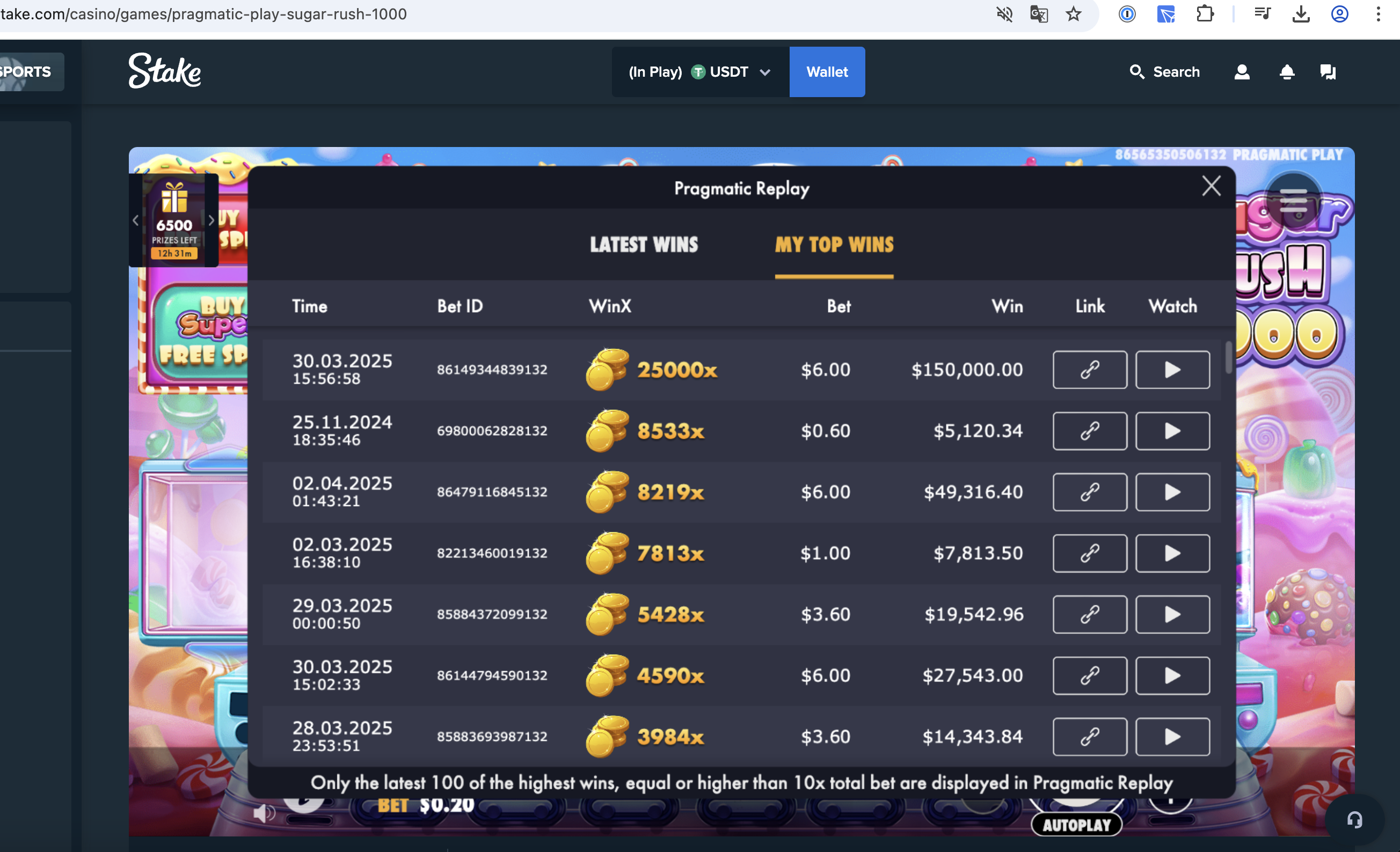Open the notifications bell
This screenshot has width=1400, height=852.
pos(1287,71)
